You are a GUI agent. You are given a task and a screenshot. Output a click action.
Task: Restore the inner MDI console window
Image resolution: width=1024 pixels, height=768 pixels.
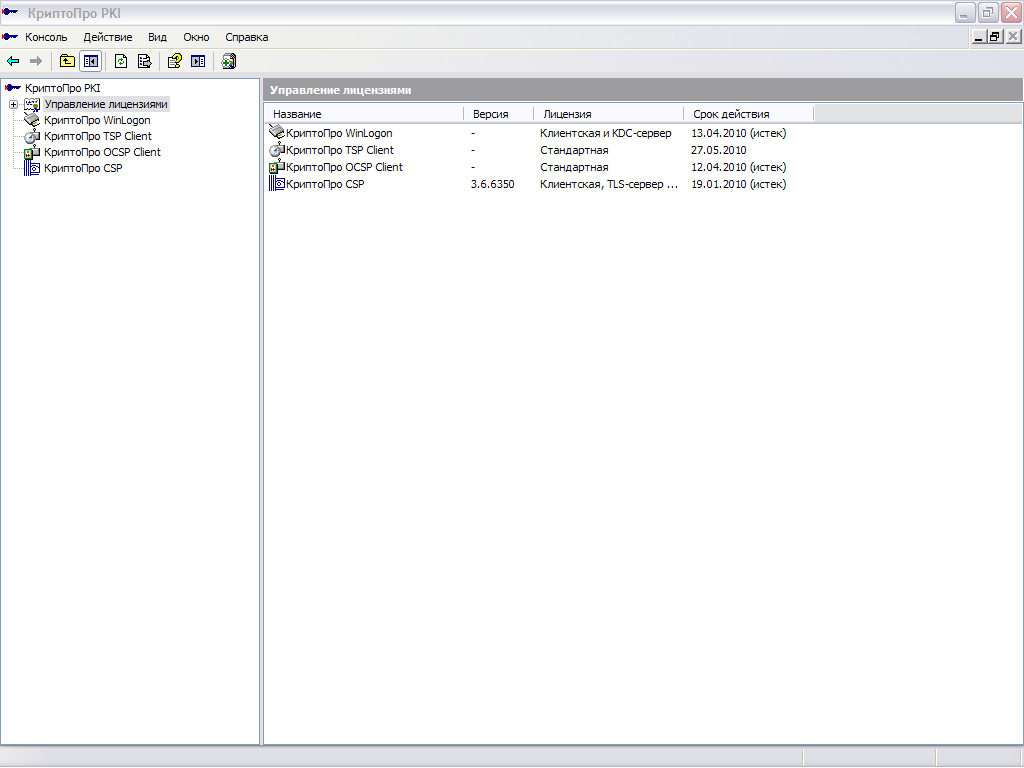995,37
